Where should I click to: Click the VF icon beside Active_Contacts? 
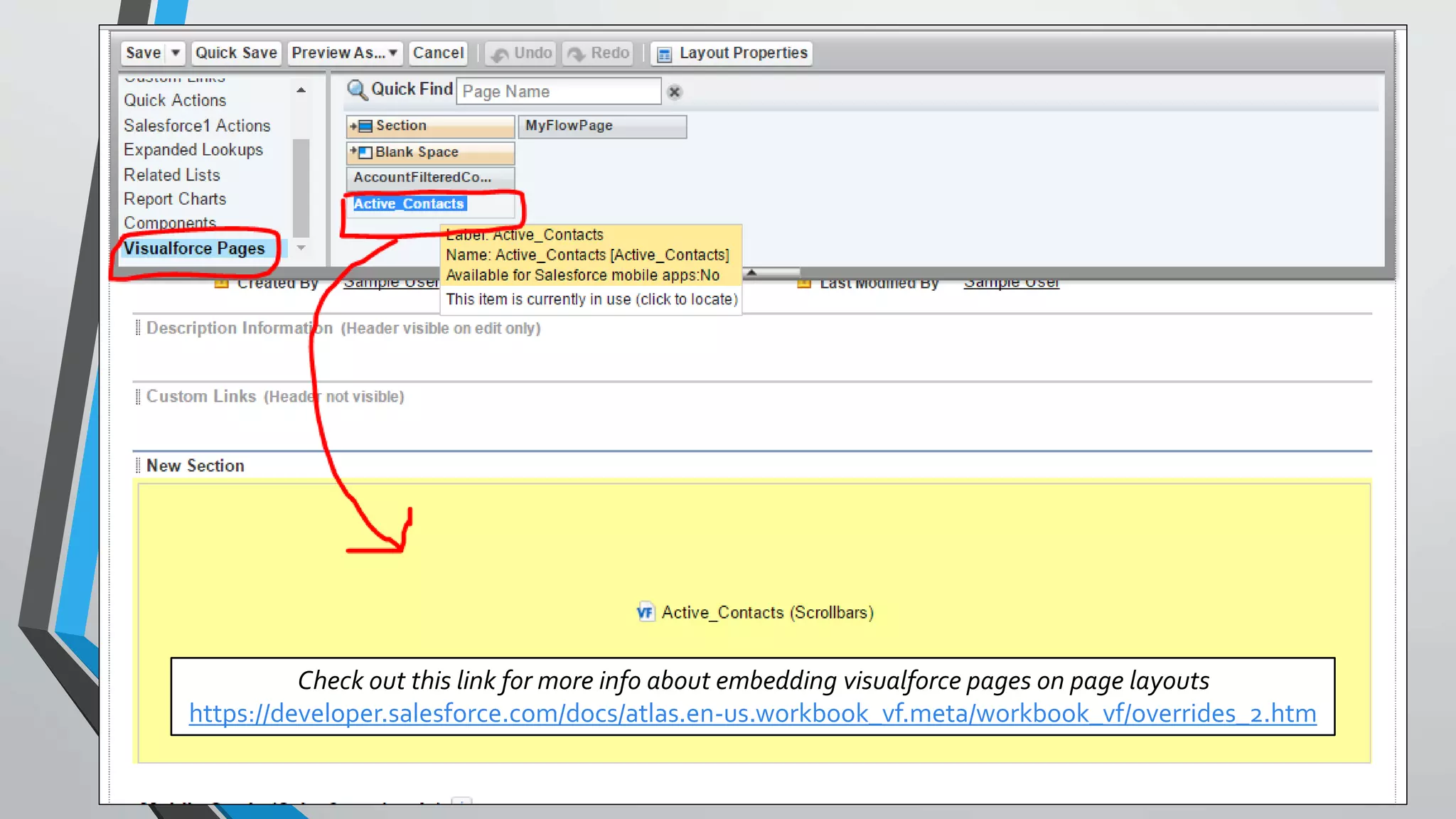pyautogui.click(x=646, y=613)
